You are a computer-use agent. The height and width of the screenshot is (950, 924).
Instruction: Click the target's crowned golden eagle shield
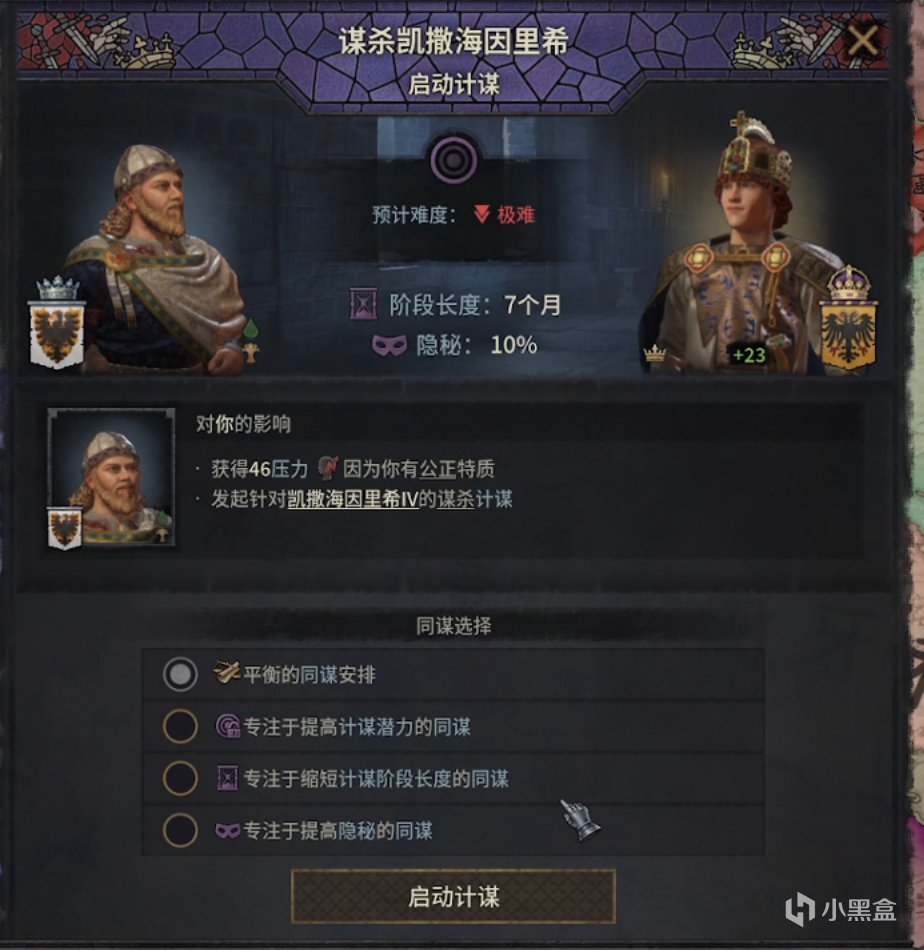click(x=848, y=319)
